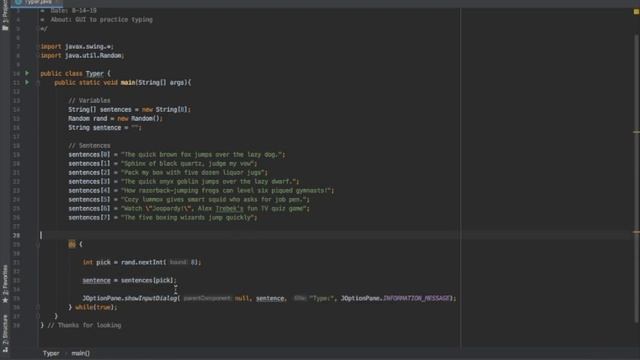Click the yellow inspection indicator at top of scrollbar
The width and height of the screenshot is (640, 360).
[636, 12]
